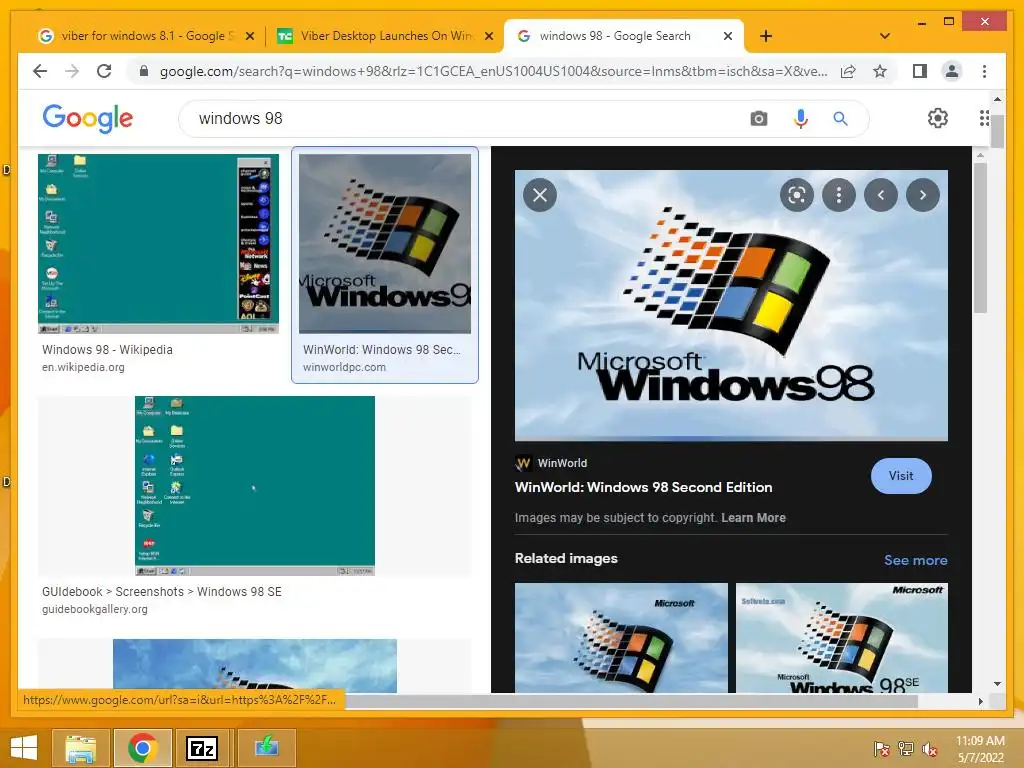Close the Viber Desktop Launches tab
Image resolution: width=1024 pixels, height=768 pixels.
(x=488, y=36)
